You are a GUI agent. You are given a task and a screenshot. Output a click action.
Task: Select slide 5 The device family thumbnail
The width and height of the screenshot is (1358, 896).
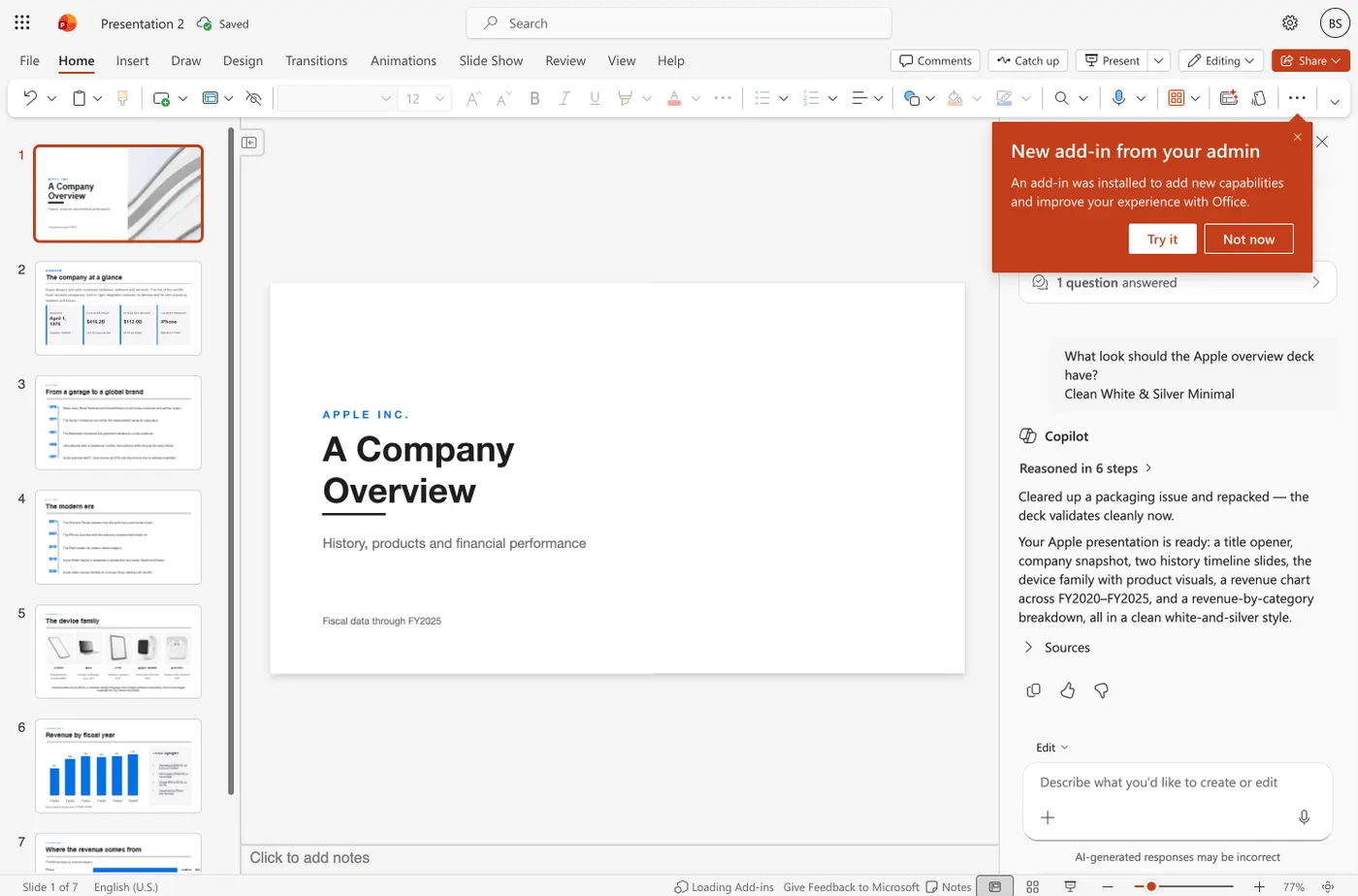(118, 652)
